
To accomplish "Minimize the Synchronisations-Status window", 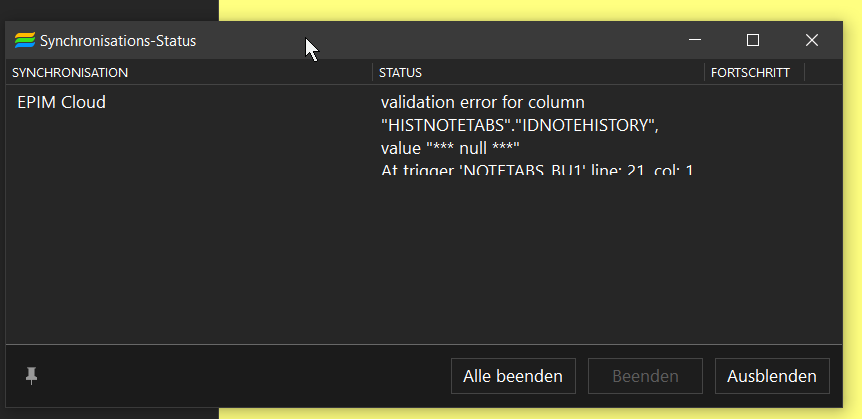I will pos(695,40).
